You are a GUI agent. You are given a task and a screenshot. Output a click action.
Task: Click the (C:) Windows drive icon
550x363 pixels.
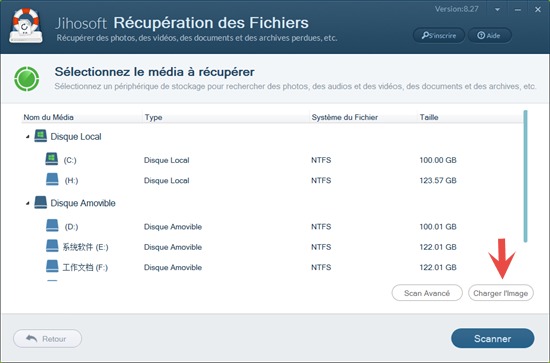52,159
